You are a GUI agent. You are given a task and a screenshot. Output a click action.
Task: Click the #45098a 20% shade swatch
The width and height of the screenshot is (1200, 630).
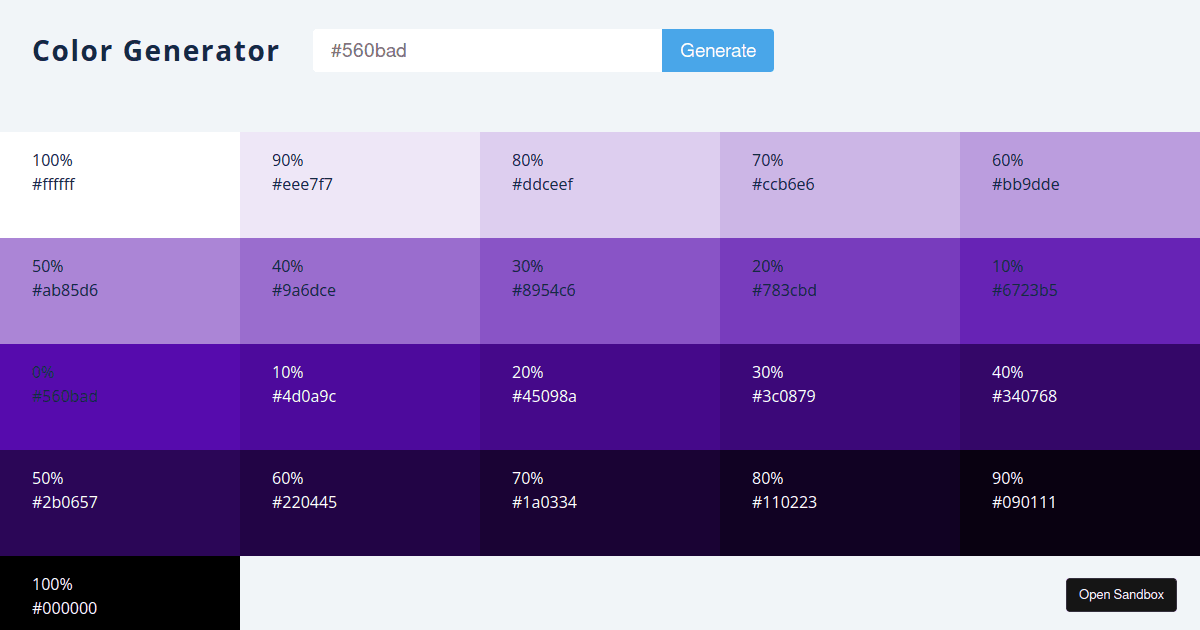click(600, 396)
